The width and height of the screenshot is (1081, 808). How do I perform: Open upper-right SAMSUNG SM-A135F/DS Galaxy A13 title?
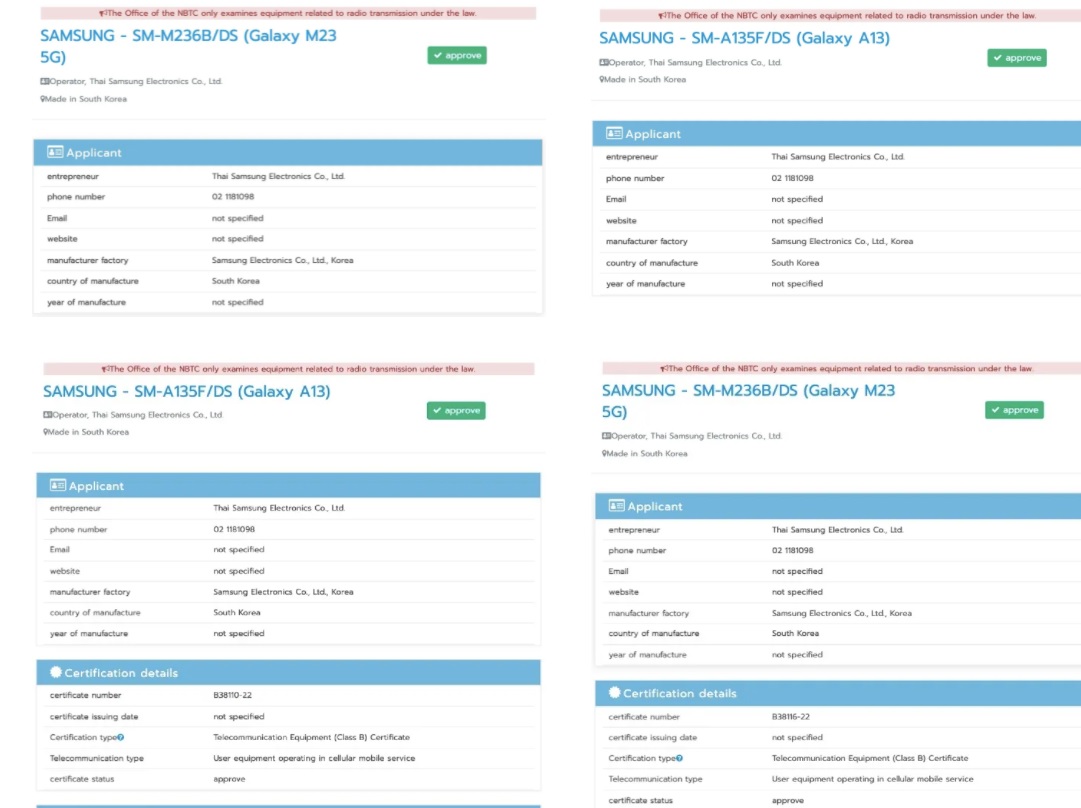745,38
